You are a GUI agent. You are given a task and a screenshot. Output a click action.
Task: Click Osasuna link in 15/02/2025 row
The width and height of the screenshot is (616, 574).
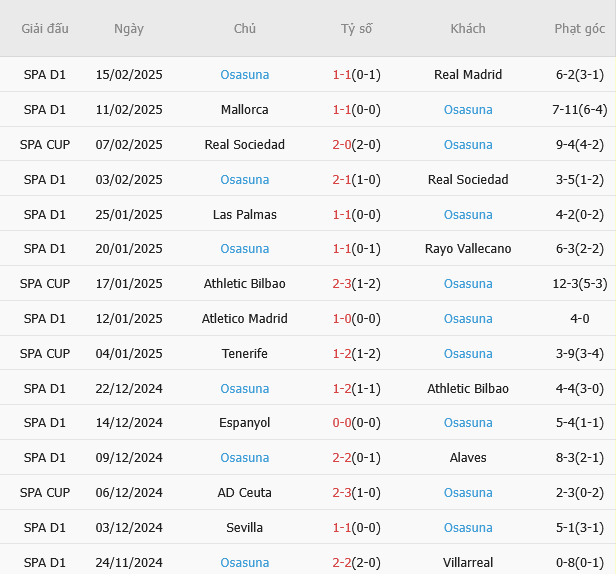(245, 75)
